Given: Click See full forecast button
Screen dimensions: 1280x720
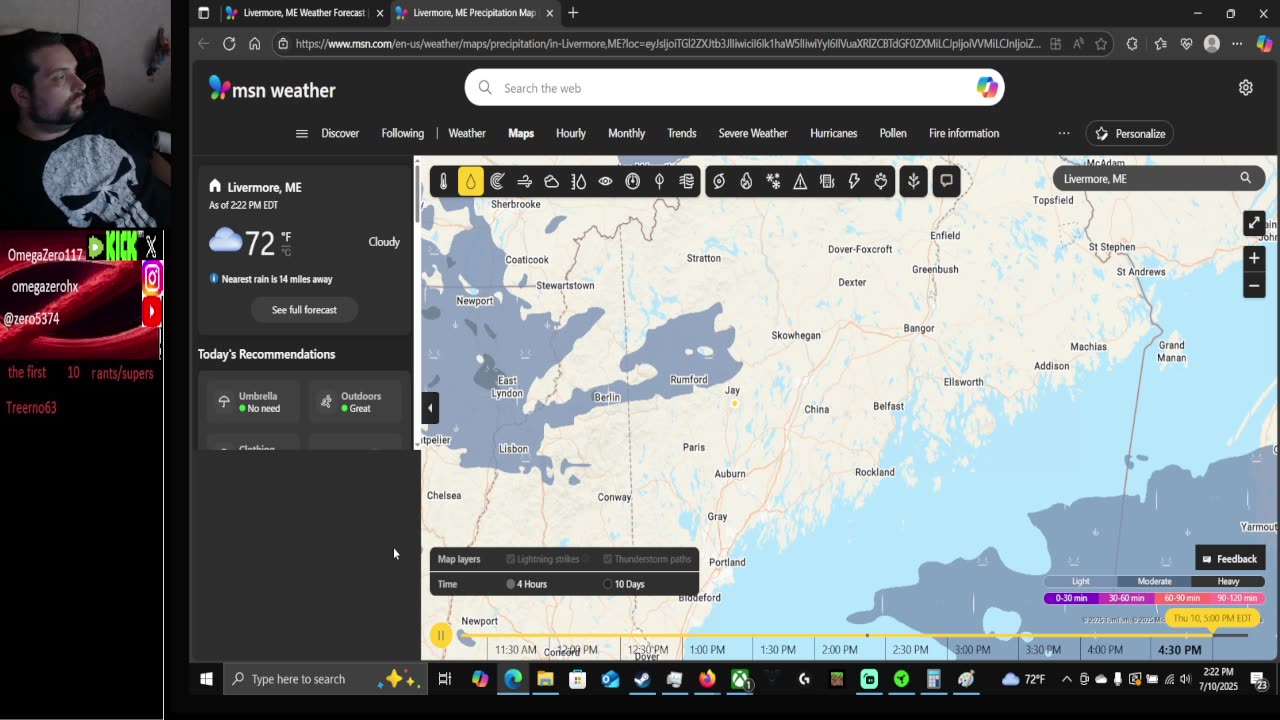Looking at the screenshot, I should tap(304, 310).
